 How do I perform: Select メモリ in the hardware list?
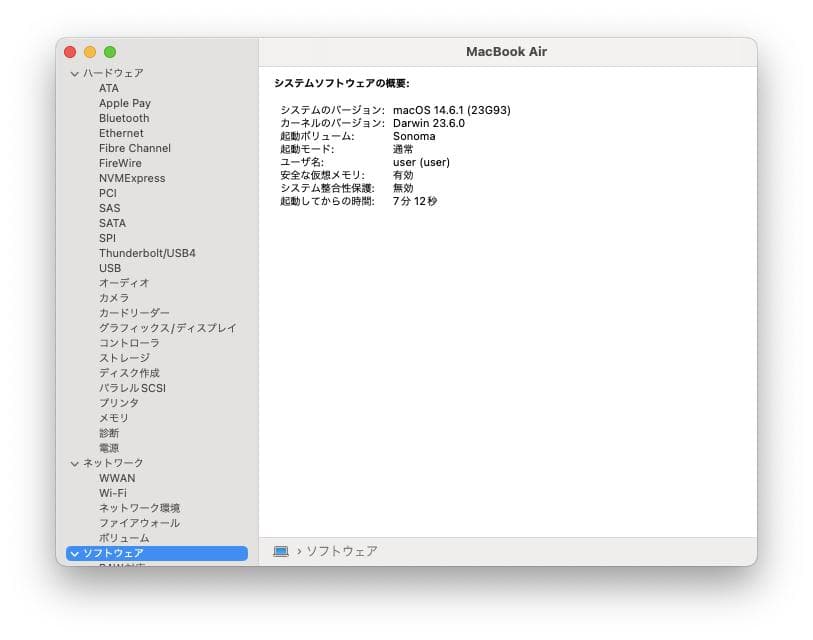click(108, 417)
